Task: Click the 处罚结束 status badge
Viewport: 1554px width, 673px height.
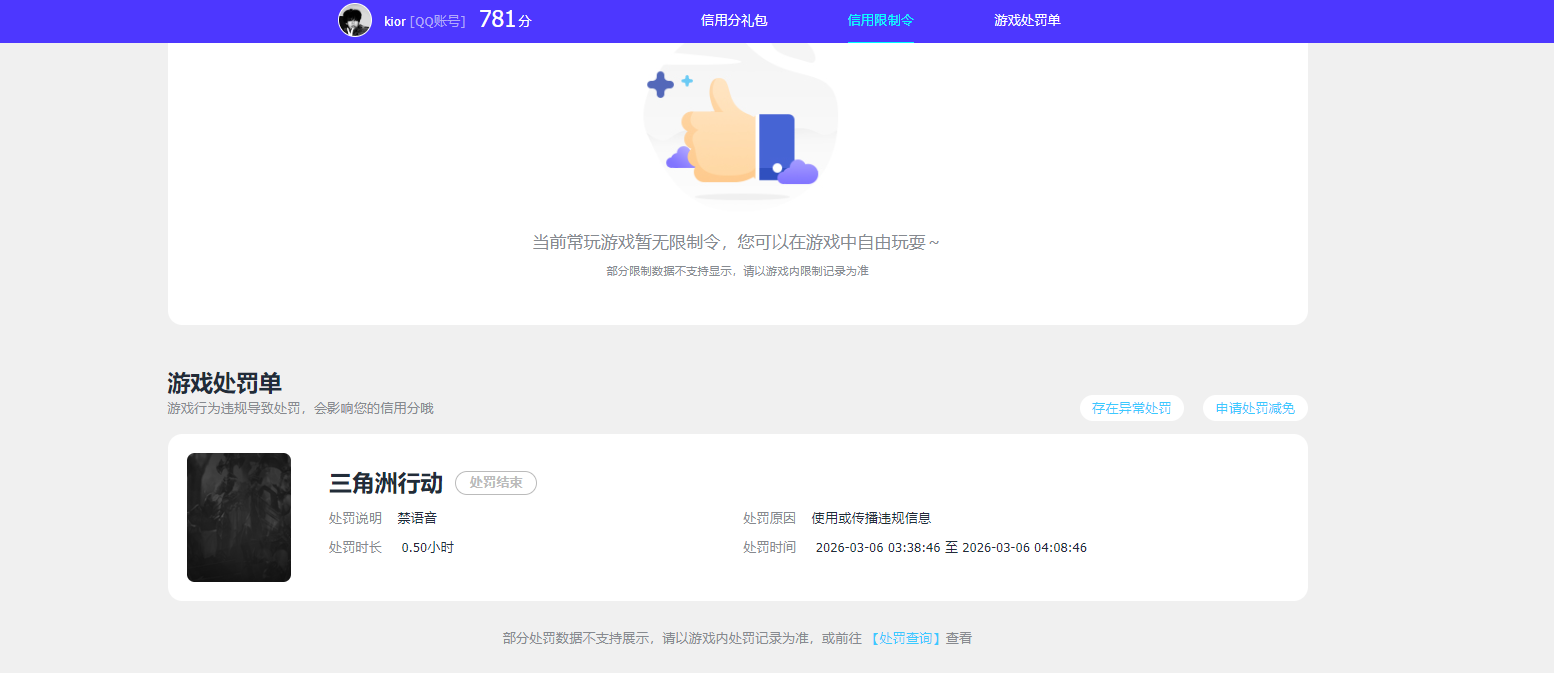Action: (496, 483)
